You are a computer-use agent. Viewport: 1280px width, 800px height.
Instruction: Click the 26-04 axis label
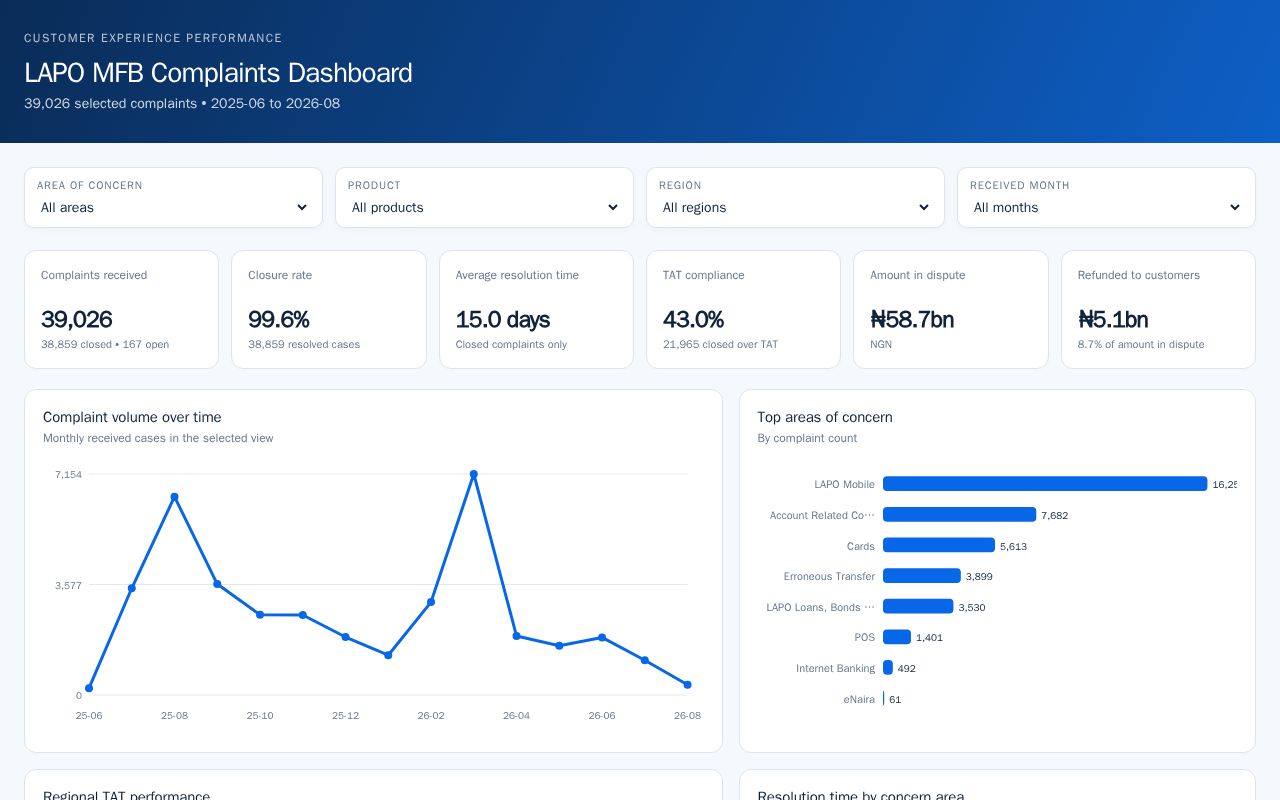point(516,716)
